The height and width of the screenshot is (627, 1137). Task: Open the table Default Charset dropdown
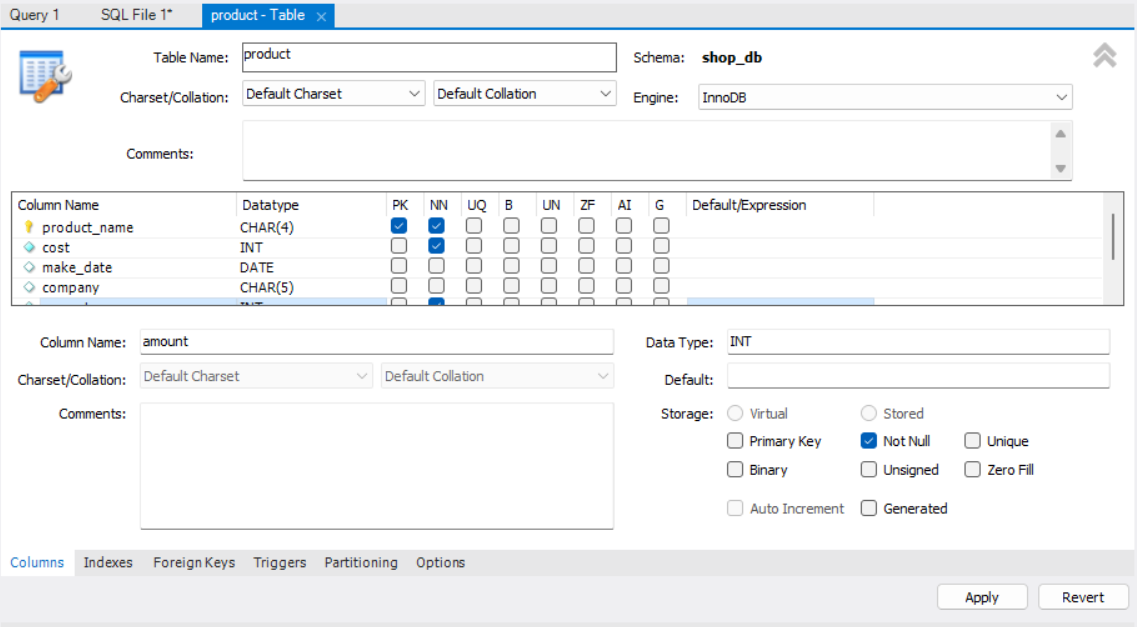click(x=334, y=94)
